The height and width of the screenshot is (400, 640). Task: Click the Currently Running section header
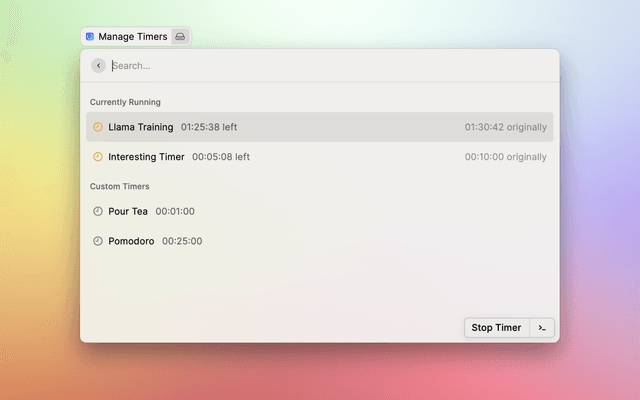tap(125, 102)
